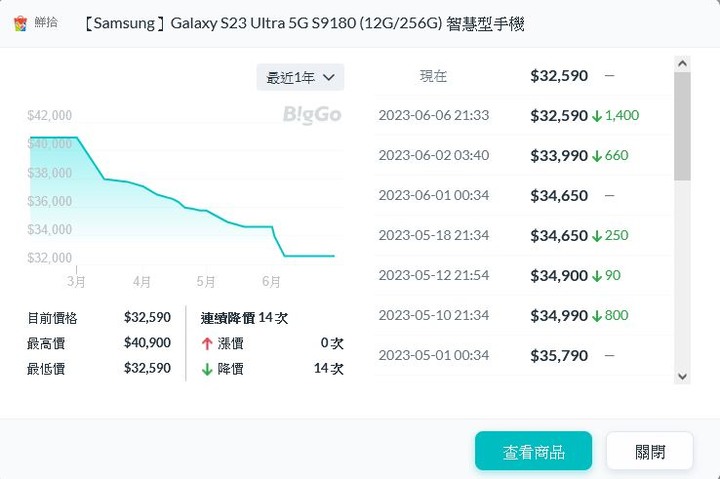Click the green down arrow beside 660
Viewport: 720px width, 479px height.
(x=597, y=156)
